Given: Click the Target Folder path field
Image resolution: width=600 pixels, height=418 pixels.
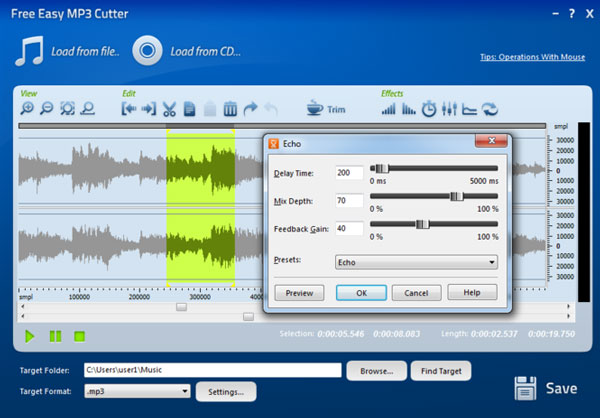Looking at the screenshot, I should [x=213, y=370].
